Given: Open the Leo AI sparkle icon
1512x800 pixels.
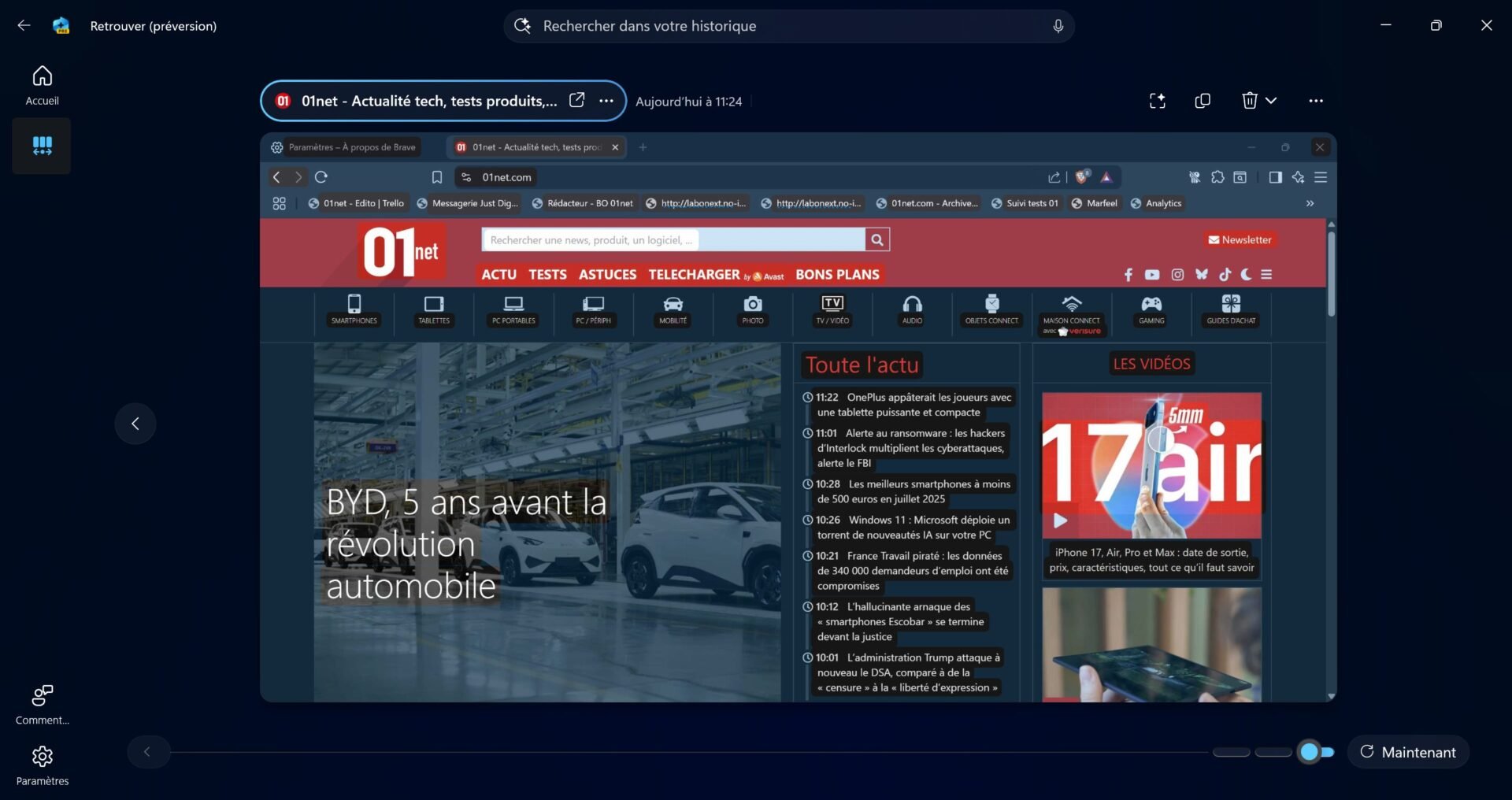Looking at the screenshot, I should [x=1298, y=177].
